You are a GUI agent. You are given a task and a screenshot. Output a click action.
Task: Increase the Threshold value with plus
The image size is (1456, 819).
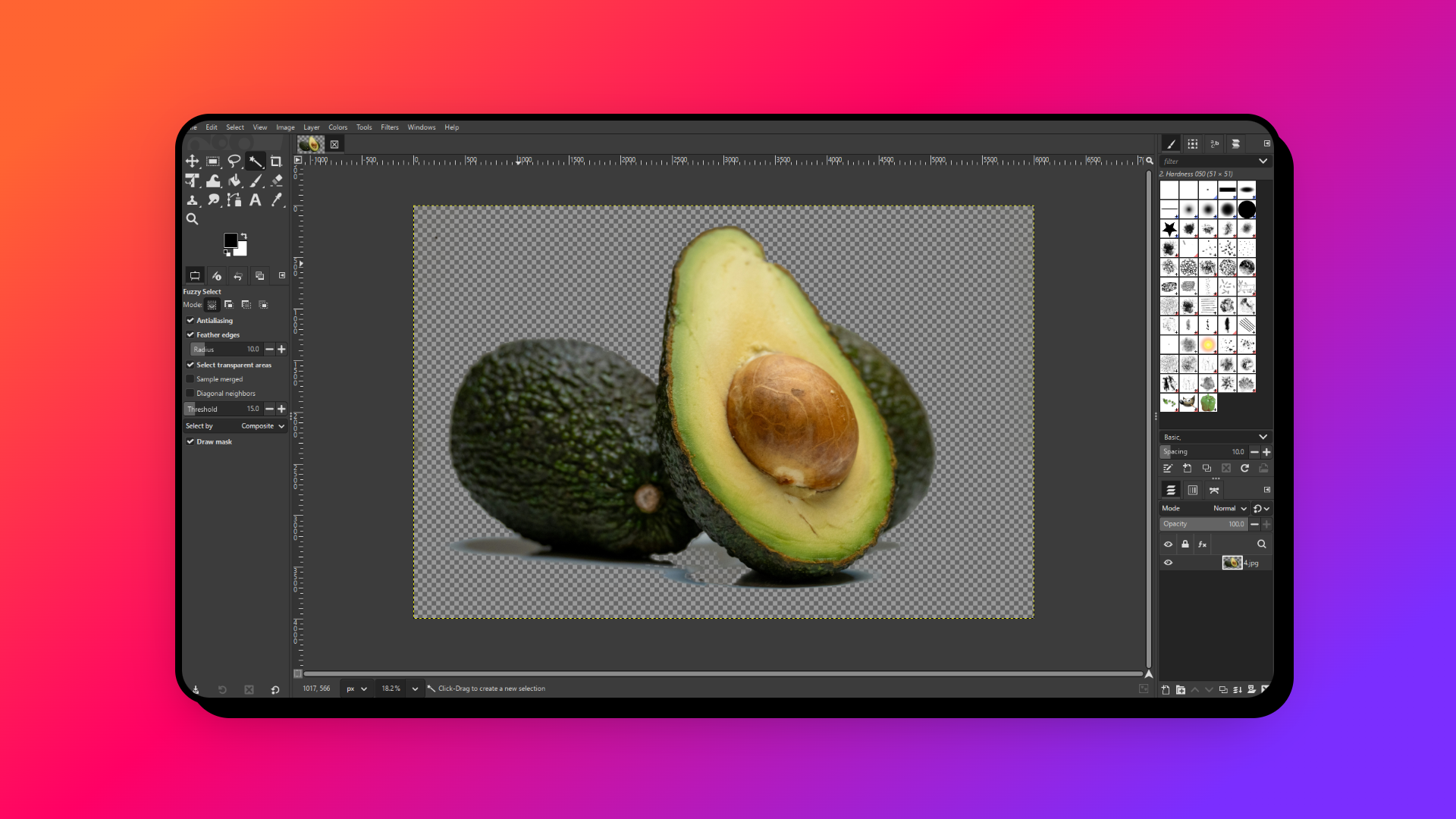coord(282,409)
